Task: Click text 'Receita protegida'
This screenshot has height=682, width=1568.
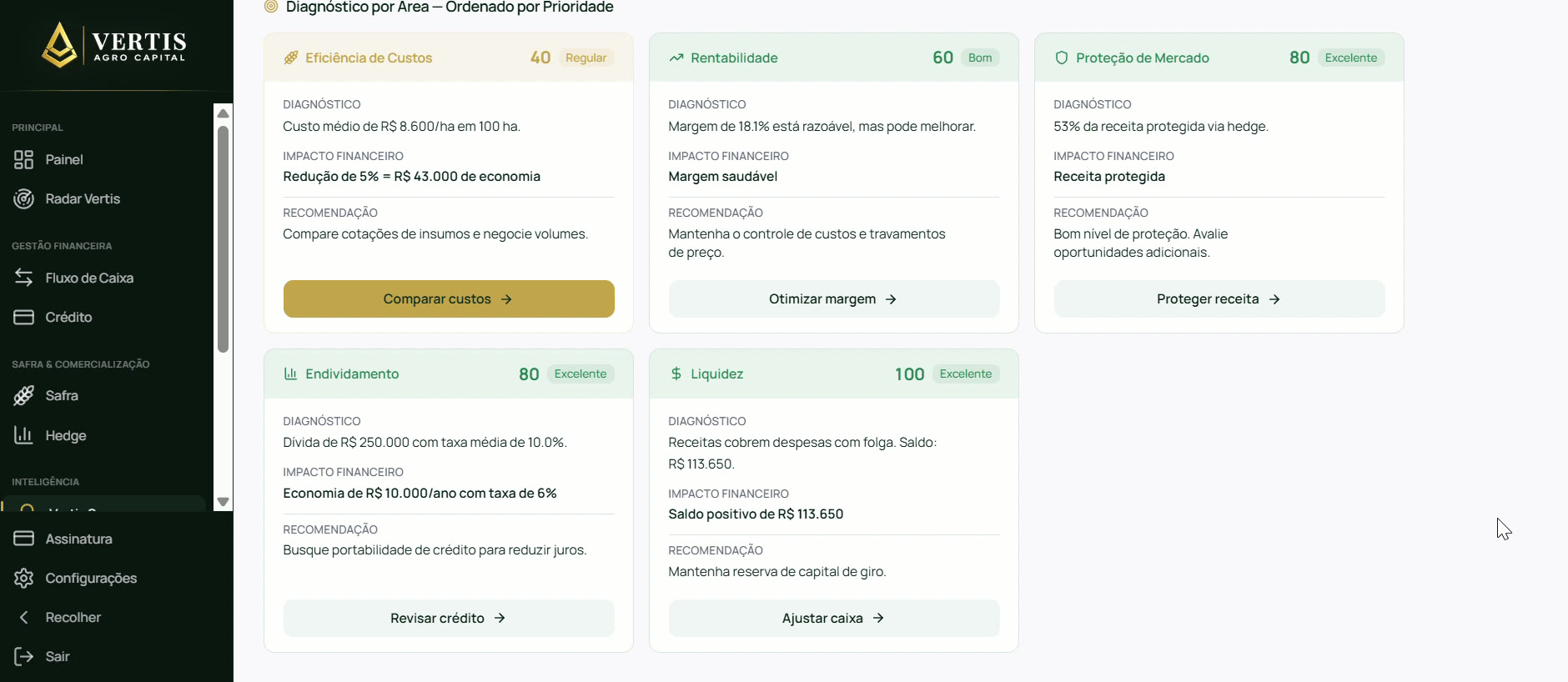Action: coord(1109,176)
